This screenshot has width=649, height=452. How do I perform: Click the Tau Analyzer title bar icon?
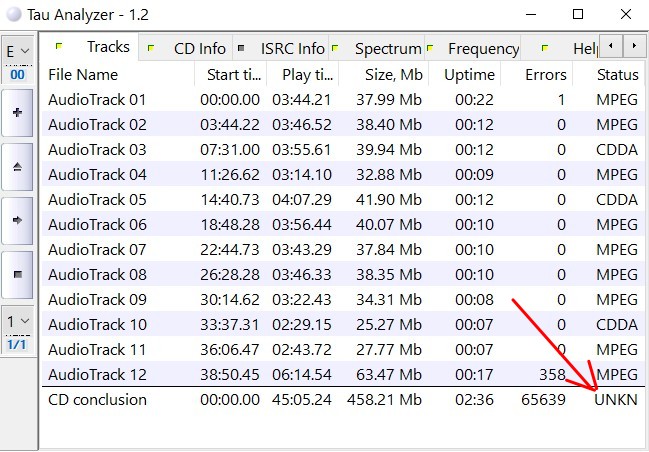14,15
